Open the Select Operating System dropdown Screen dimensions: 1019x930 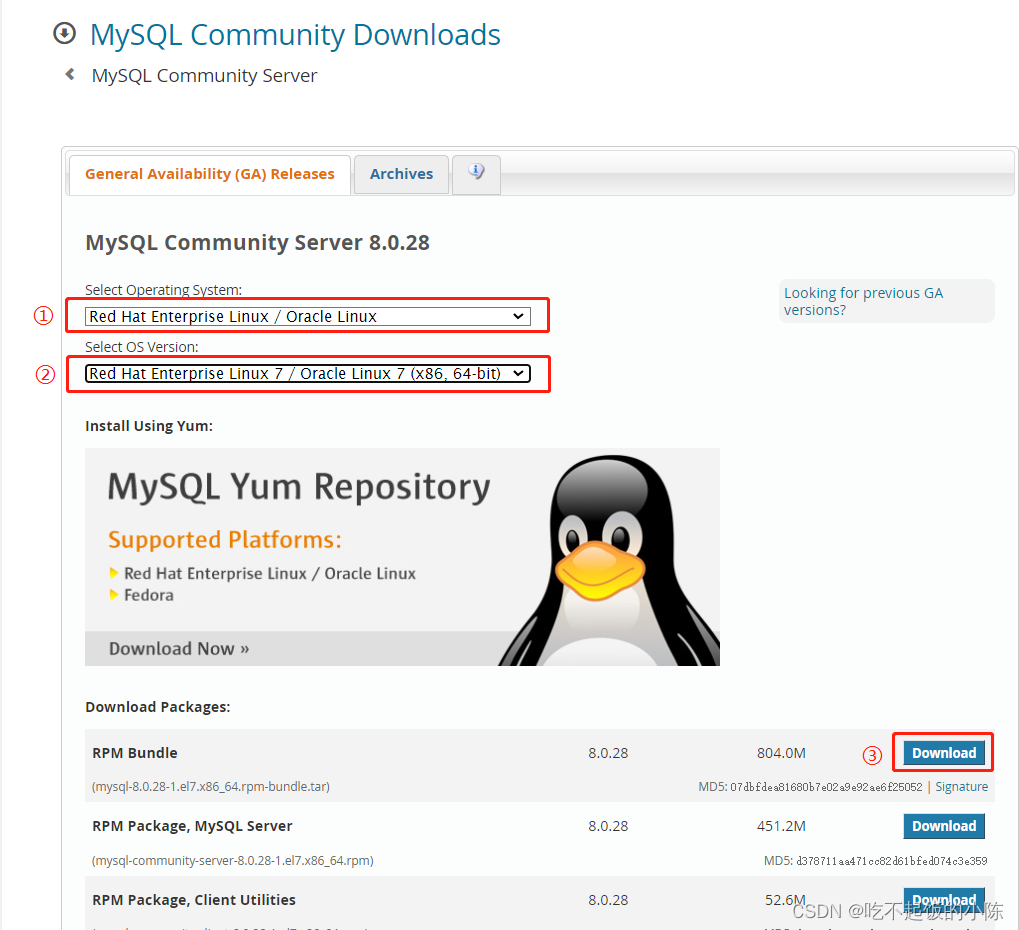click(307, 316)
